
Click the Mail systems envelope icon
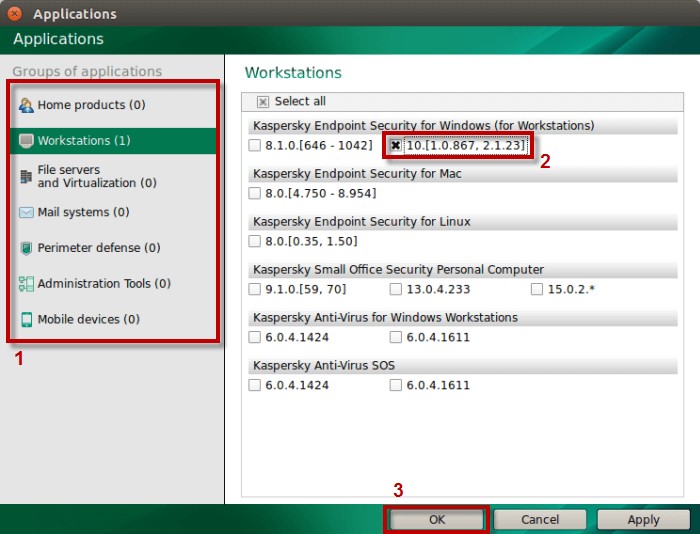pyautogui.click(x=26, y=213)
